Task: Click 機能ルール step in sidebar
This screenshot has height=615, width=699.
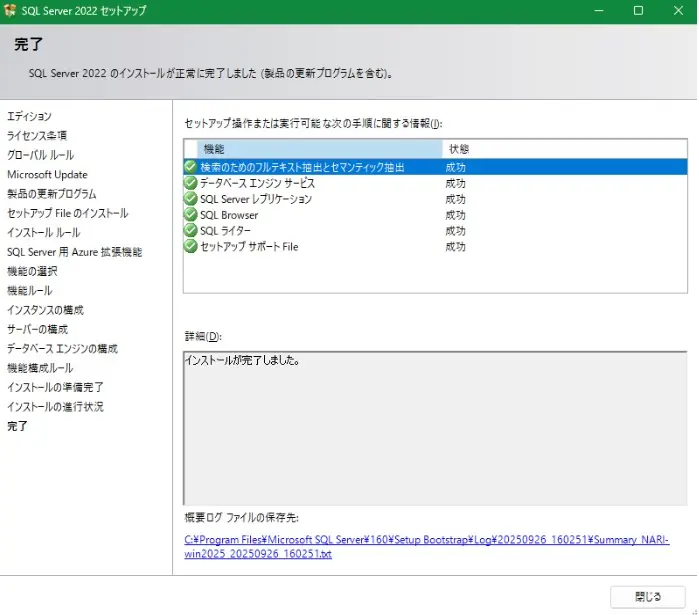Action: click(29, 291)
